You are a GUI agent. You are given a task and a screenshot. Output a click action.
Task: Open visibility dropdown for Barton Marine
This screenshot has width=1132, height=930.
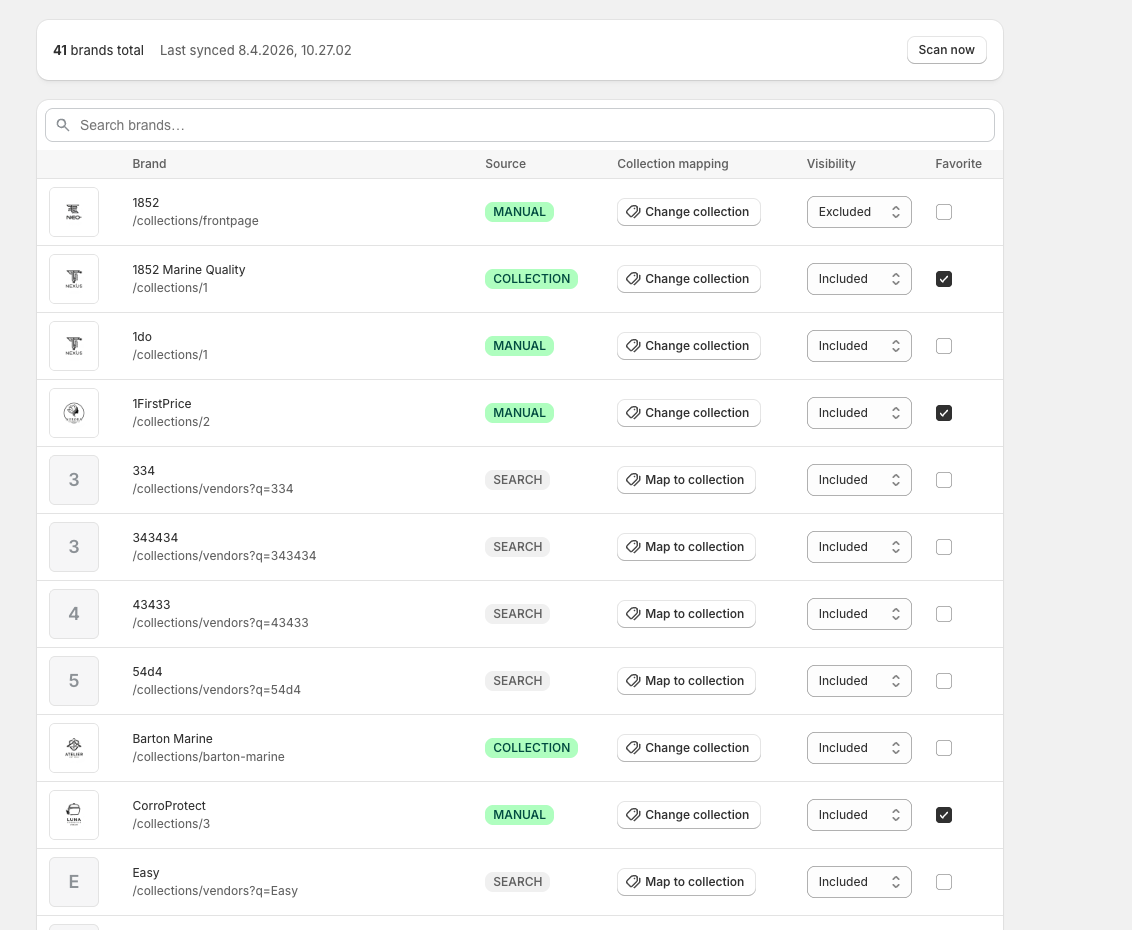[x=859, y=748]
